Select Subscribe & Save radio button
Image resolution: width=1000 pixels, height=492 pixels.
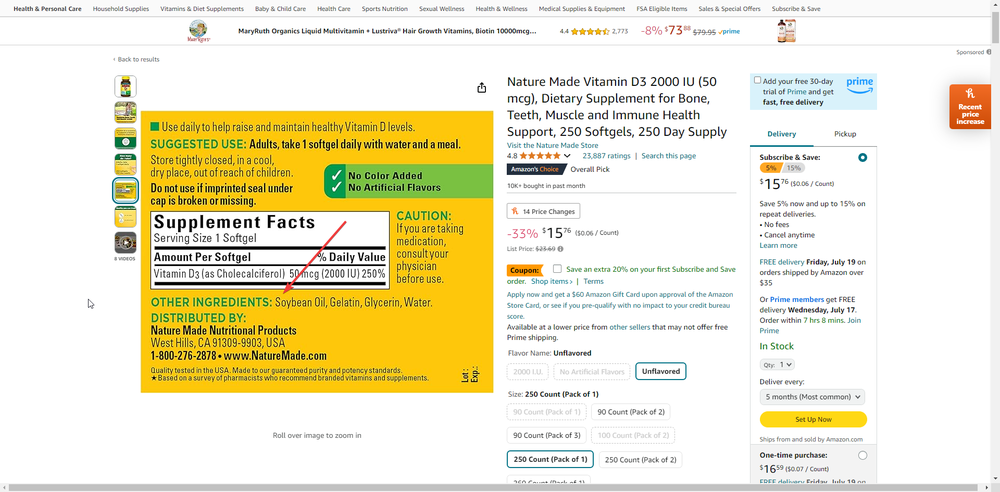862,158
